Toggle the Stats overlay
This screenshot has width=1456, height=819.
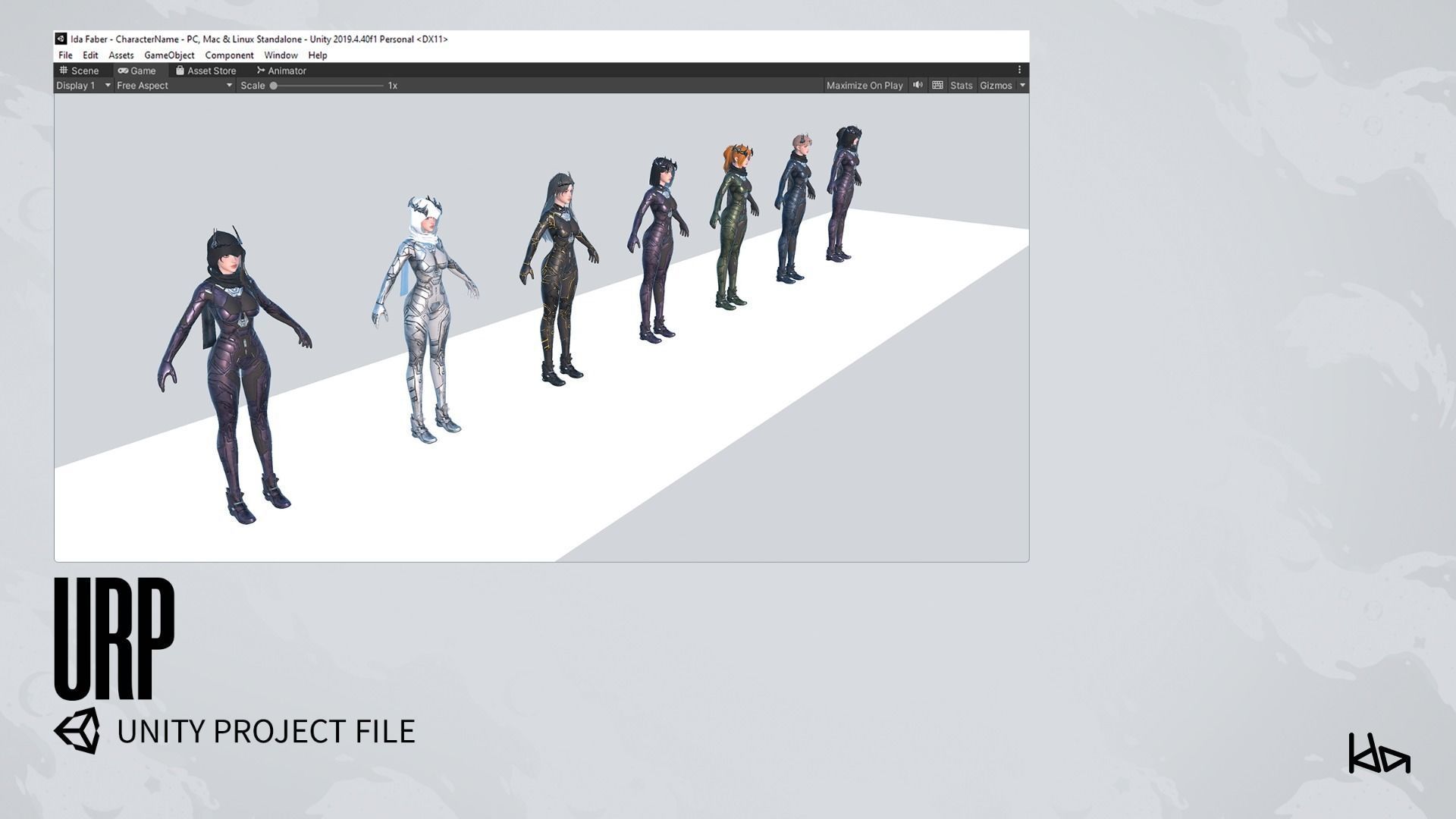click(961, 86)
